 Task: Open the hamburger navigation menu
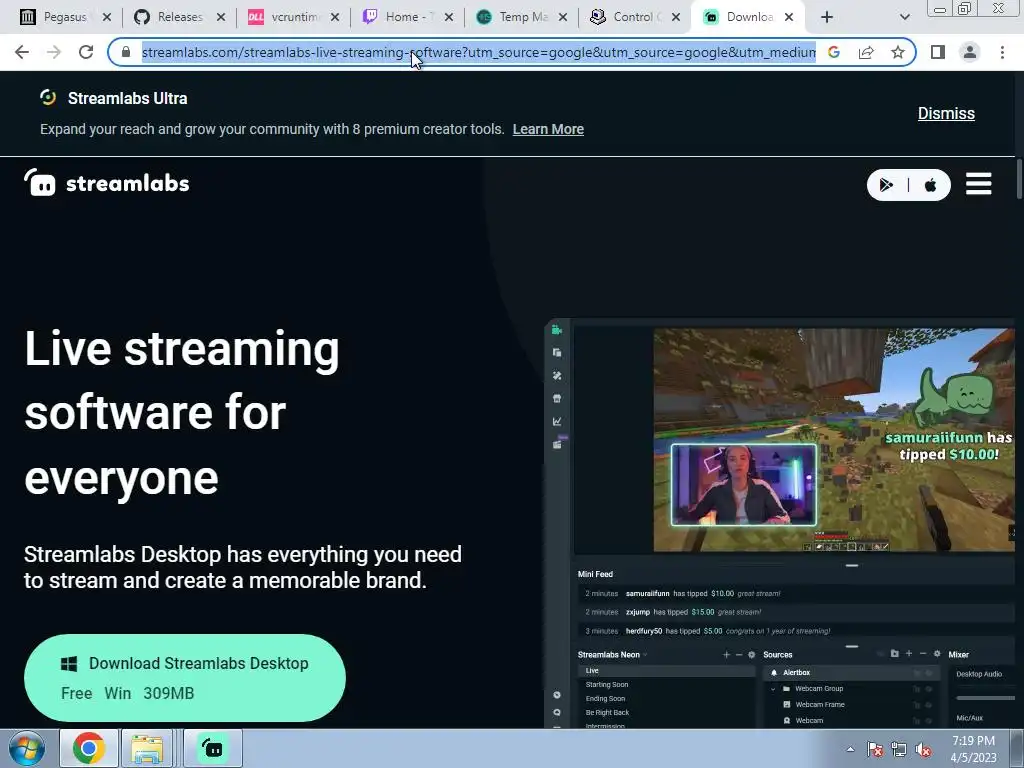[978, 184]
